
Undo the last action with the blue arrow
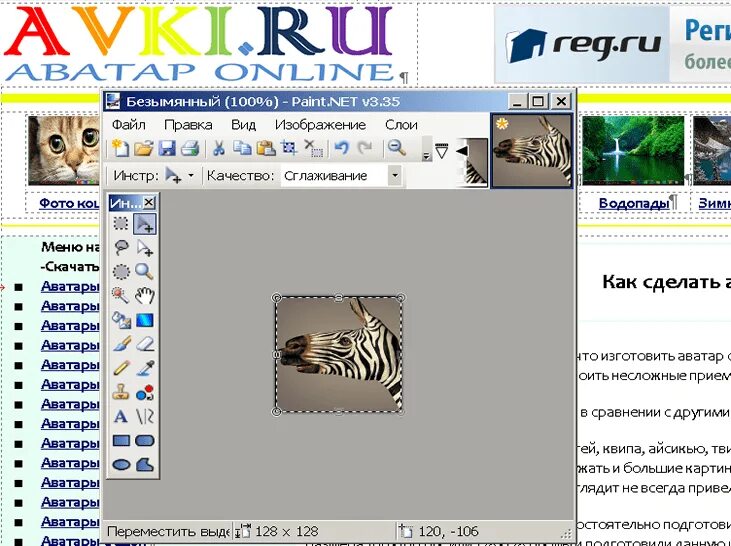pos(342,149)
